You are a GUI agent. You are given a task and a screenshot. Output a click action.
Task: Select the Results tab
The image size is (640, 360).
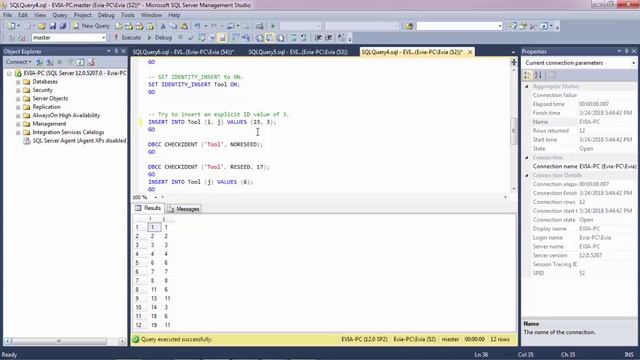tap(148, 208)
